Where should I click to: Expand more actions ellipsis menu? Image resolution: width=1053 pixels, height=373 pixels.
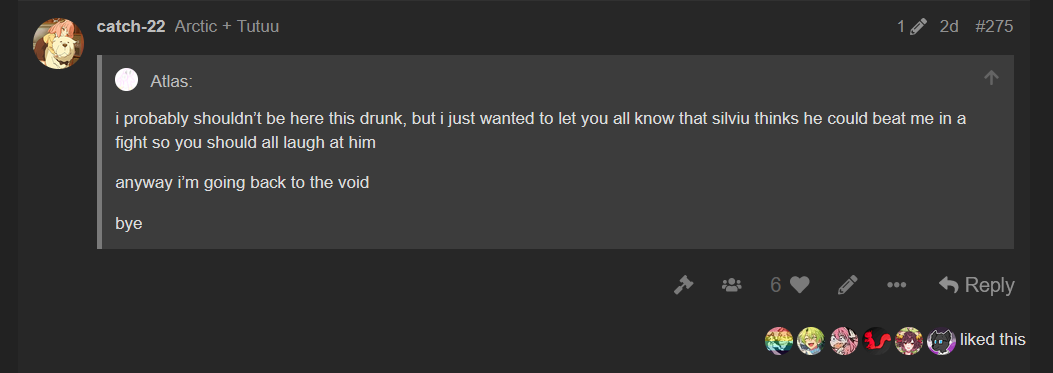(897, 285)
